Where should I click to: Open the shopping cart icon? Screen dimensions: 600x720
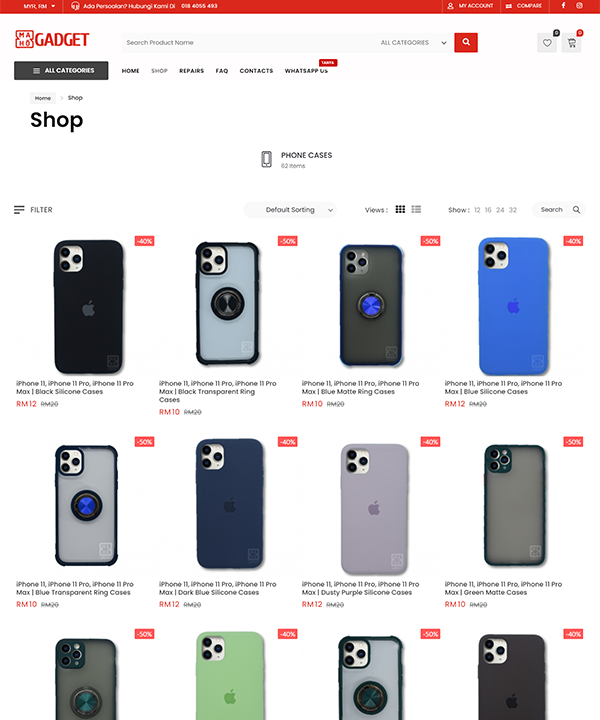[x=572, y=43]
